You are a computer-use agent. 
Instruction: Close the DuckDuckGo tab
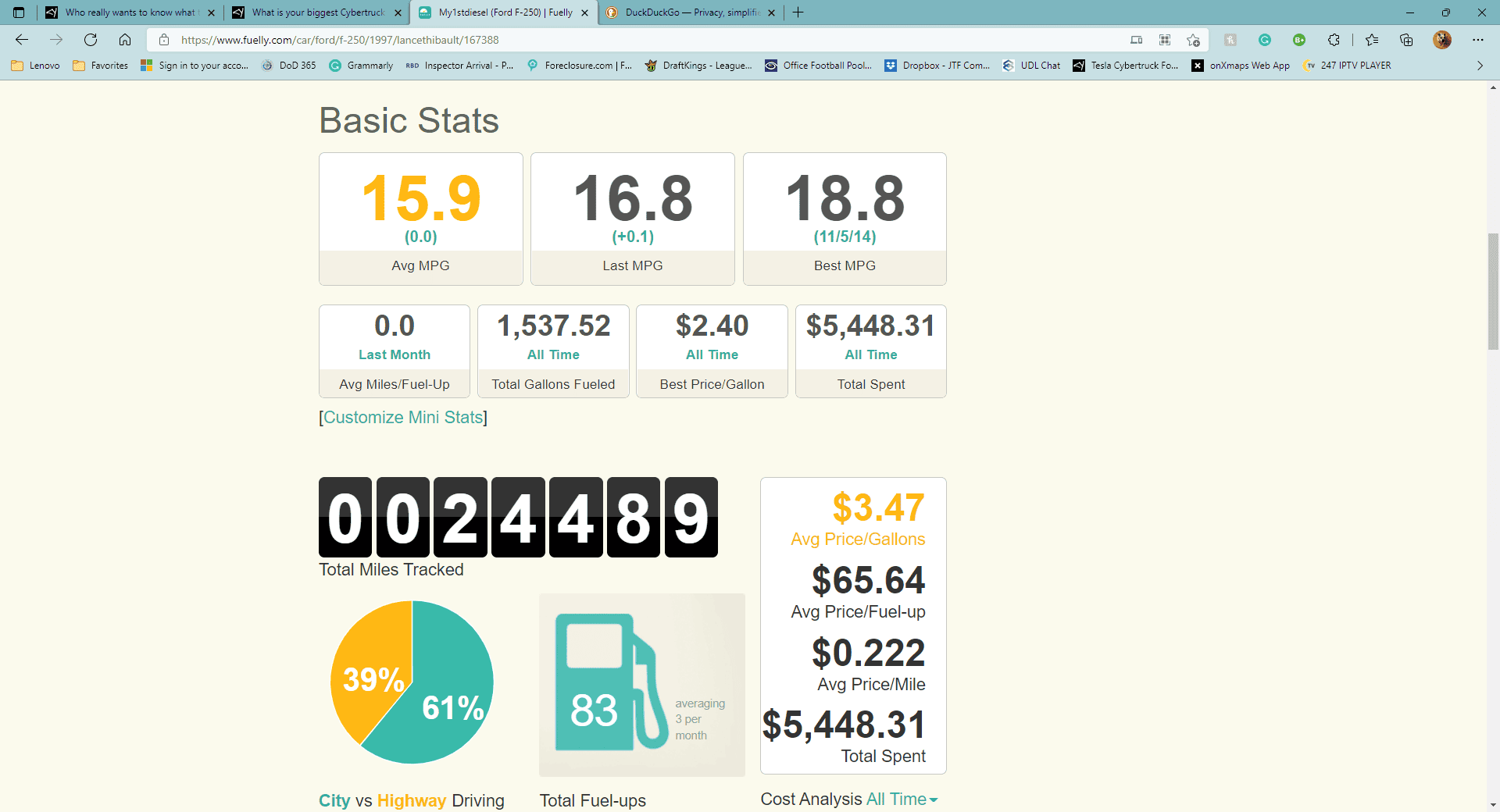click(x=772, y=12)
